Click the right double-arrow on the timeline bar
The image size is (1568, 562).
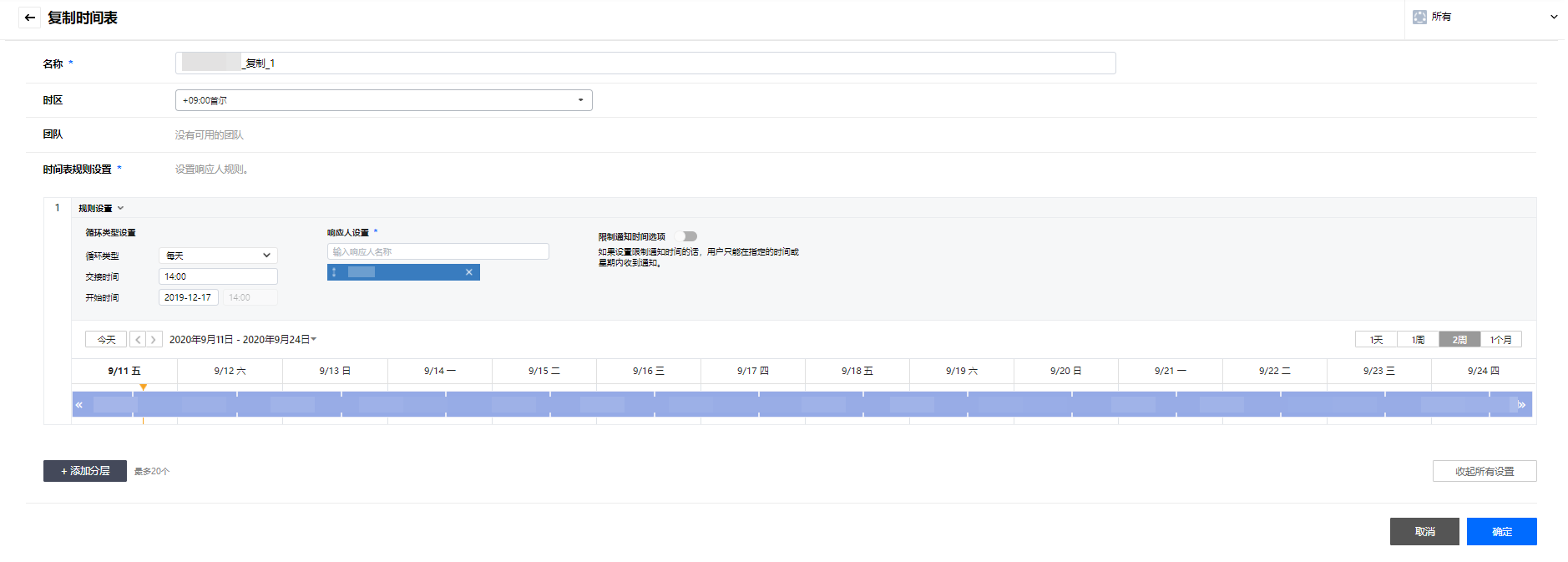click(x=1521, y=405)
